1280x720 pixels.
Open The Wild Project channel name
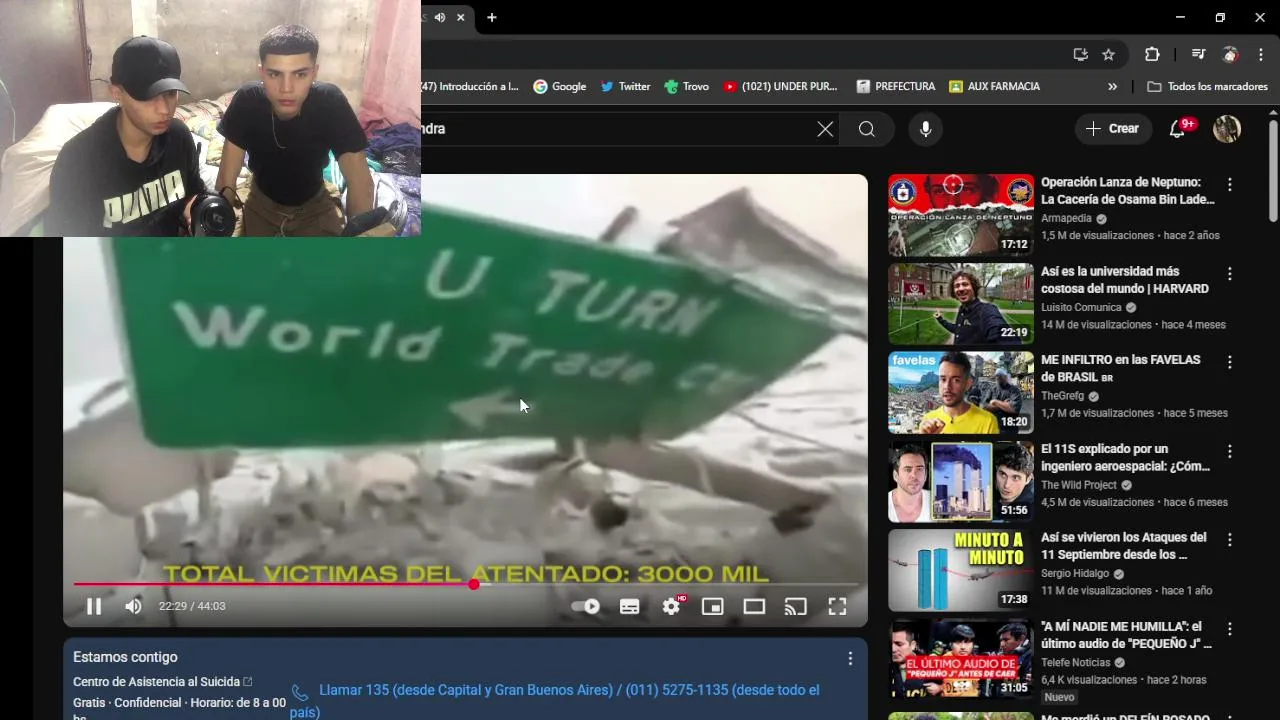pos(1079,485)
